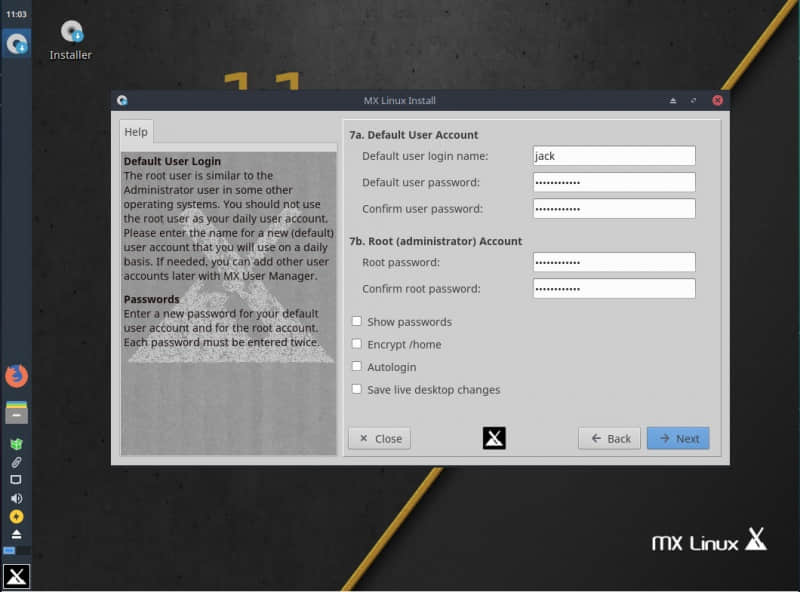
Task: Open the MX Linux start menu
Action: [x=16, y=576]
